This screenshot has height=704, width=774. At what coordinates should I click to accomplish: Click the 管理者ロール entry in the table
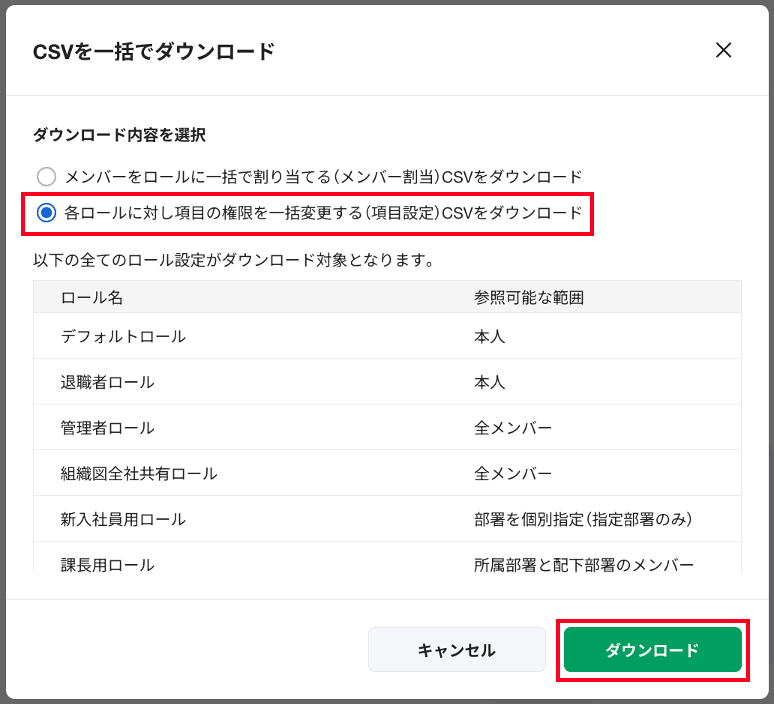(107, 428)
